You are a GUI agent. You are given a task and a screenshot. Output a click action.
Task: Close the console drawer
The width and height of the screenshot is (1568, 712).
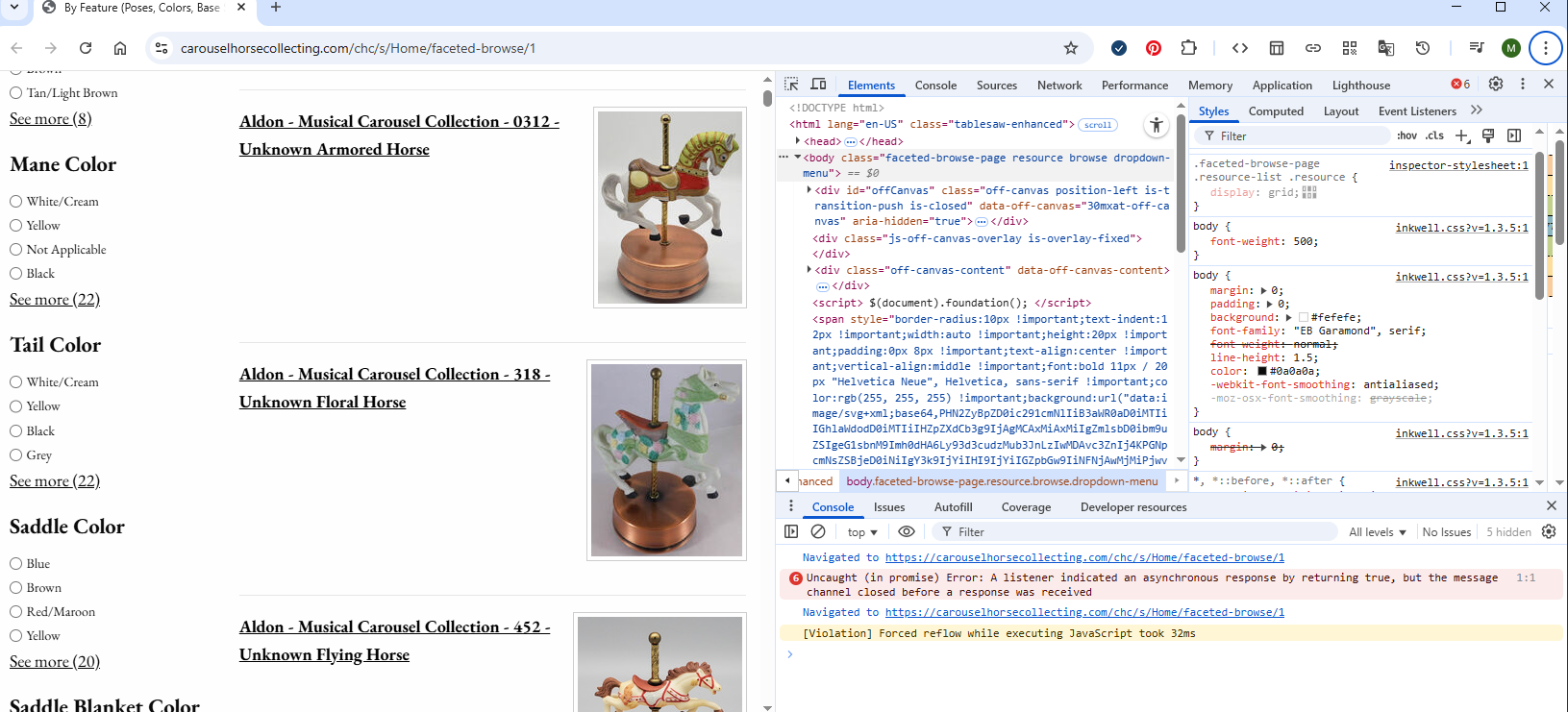[x=1551, y=505]
